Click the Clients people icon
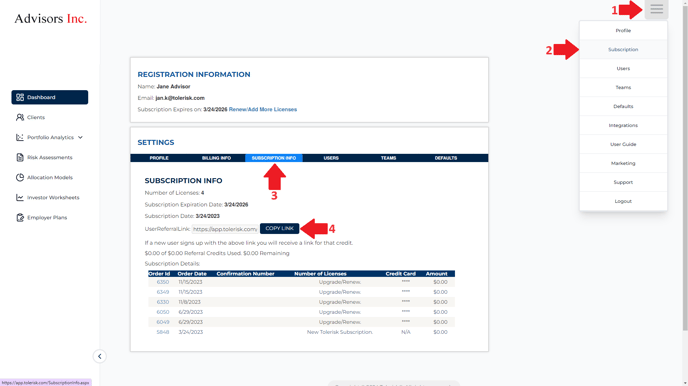Image resolution: width=688 pixels, height=386 pixels. point(20,117)
